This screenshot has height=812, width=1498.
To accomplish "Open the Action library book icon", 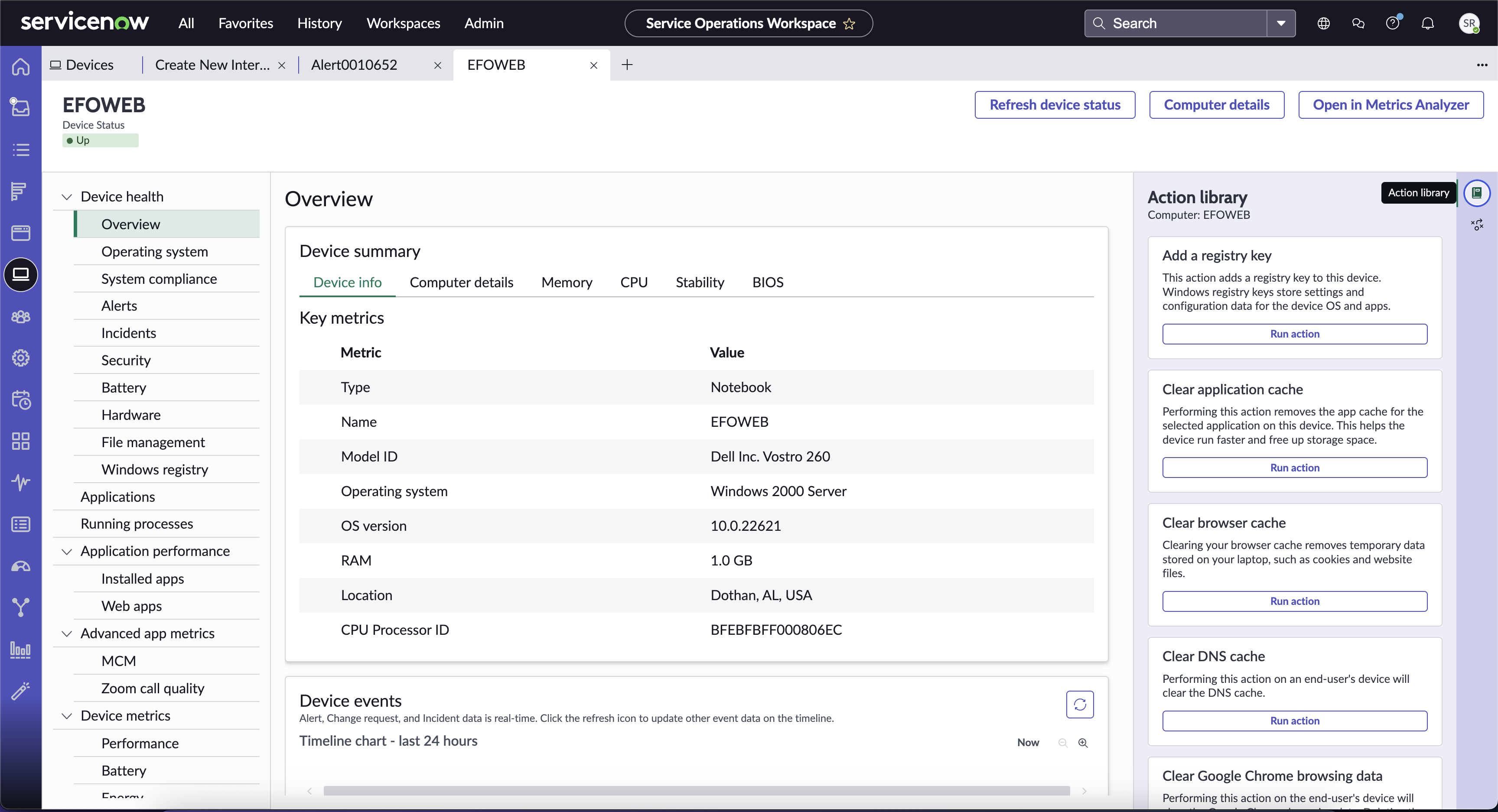I will (x=1476, y=193).
